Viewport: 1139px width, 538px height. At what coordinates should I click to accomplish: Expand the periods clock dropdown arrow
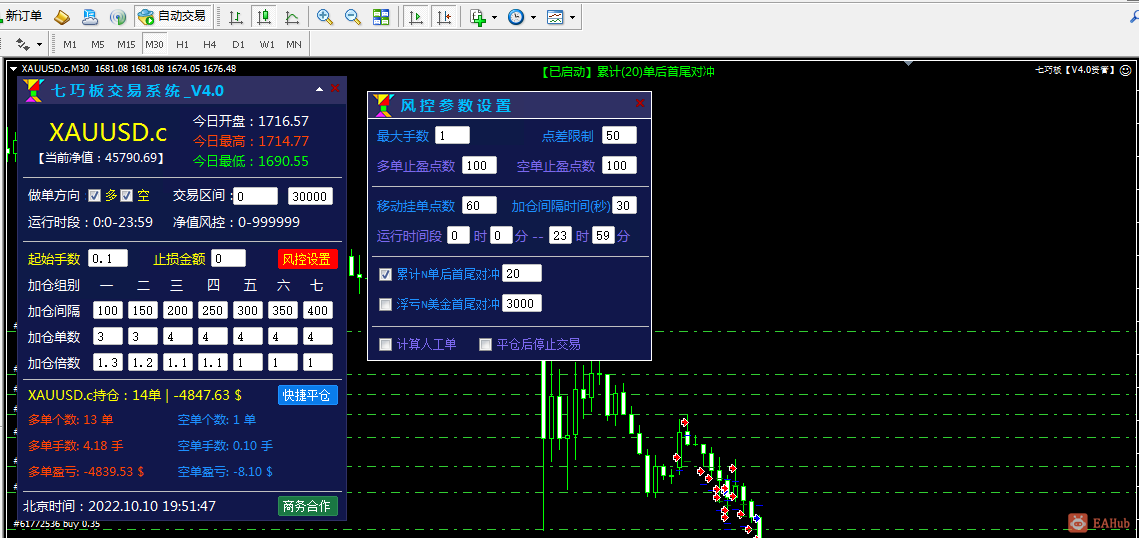point(533,17)
